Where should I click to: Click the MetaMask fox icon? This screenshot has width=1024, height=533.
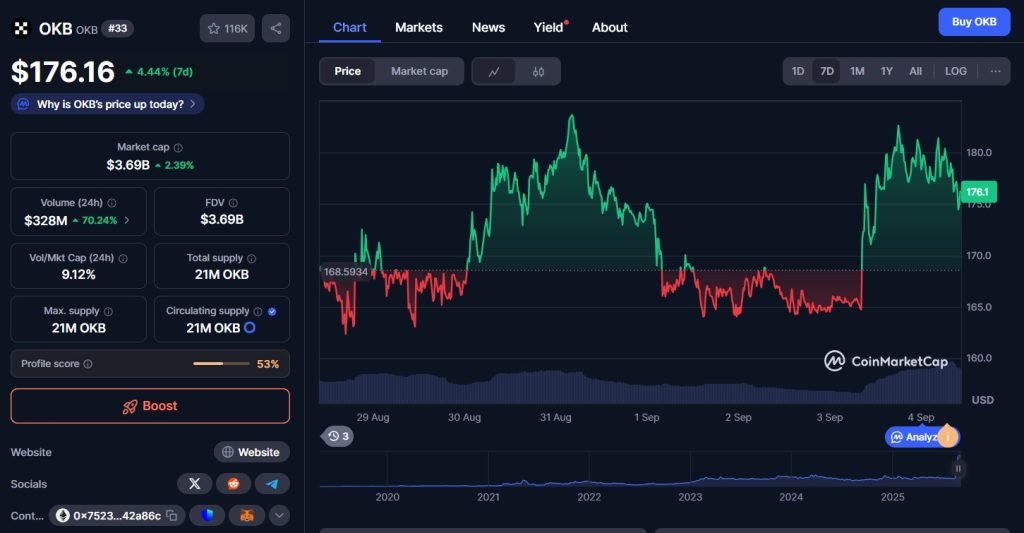point(246,516)
